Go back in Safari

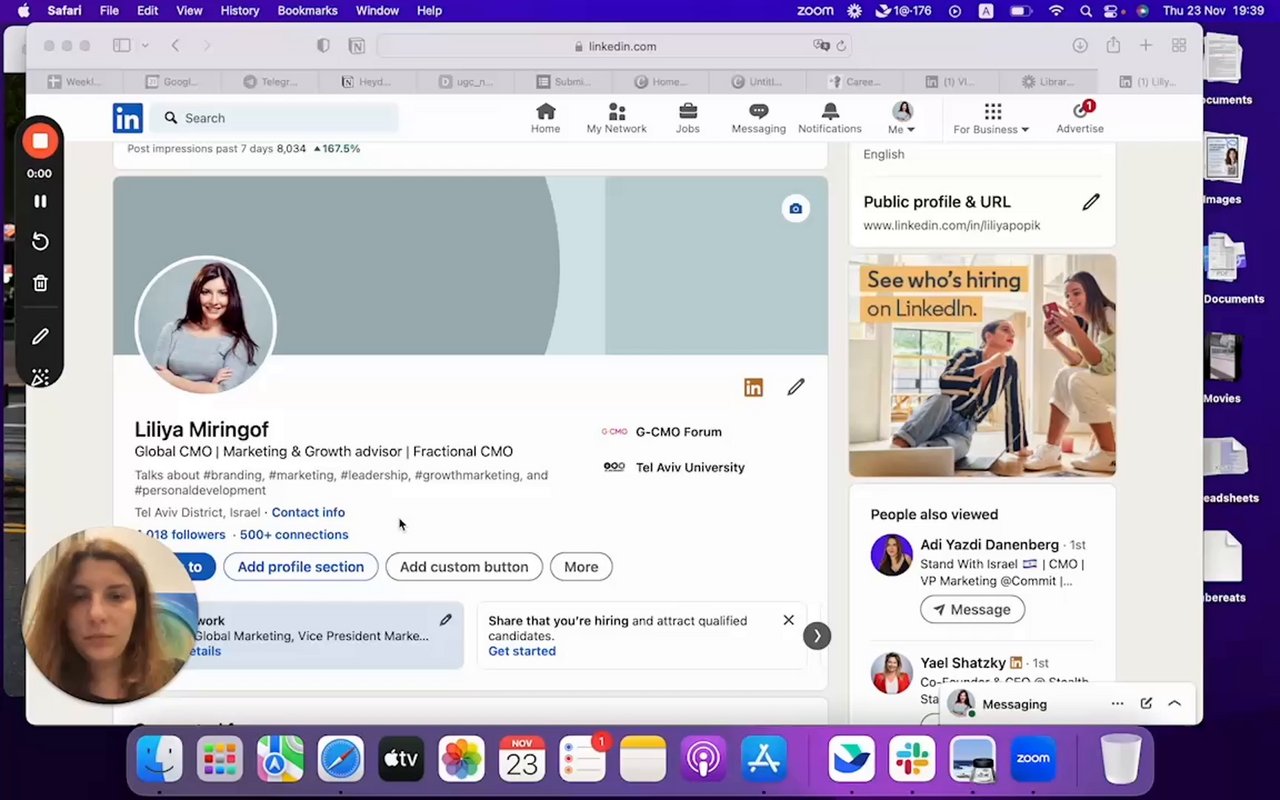tap(175, 46)
